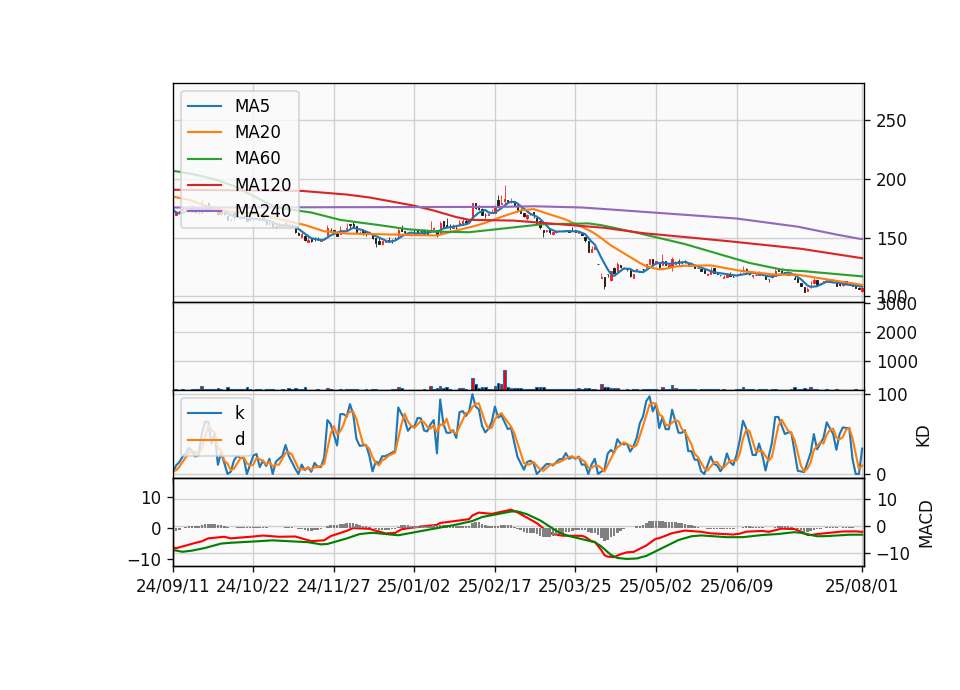Click the purple MA240 legend line swatch
Image resolution: width=960 pixels, height=690 pixels.
(204, 211)
